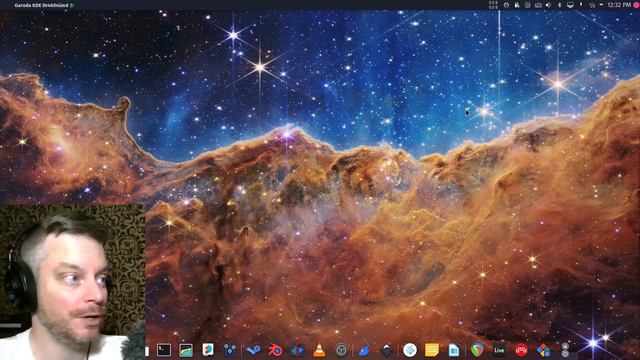Launch the system monitor graph icon
The image size is (640, 360).
(186, 350)
